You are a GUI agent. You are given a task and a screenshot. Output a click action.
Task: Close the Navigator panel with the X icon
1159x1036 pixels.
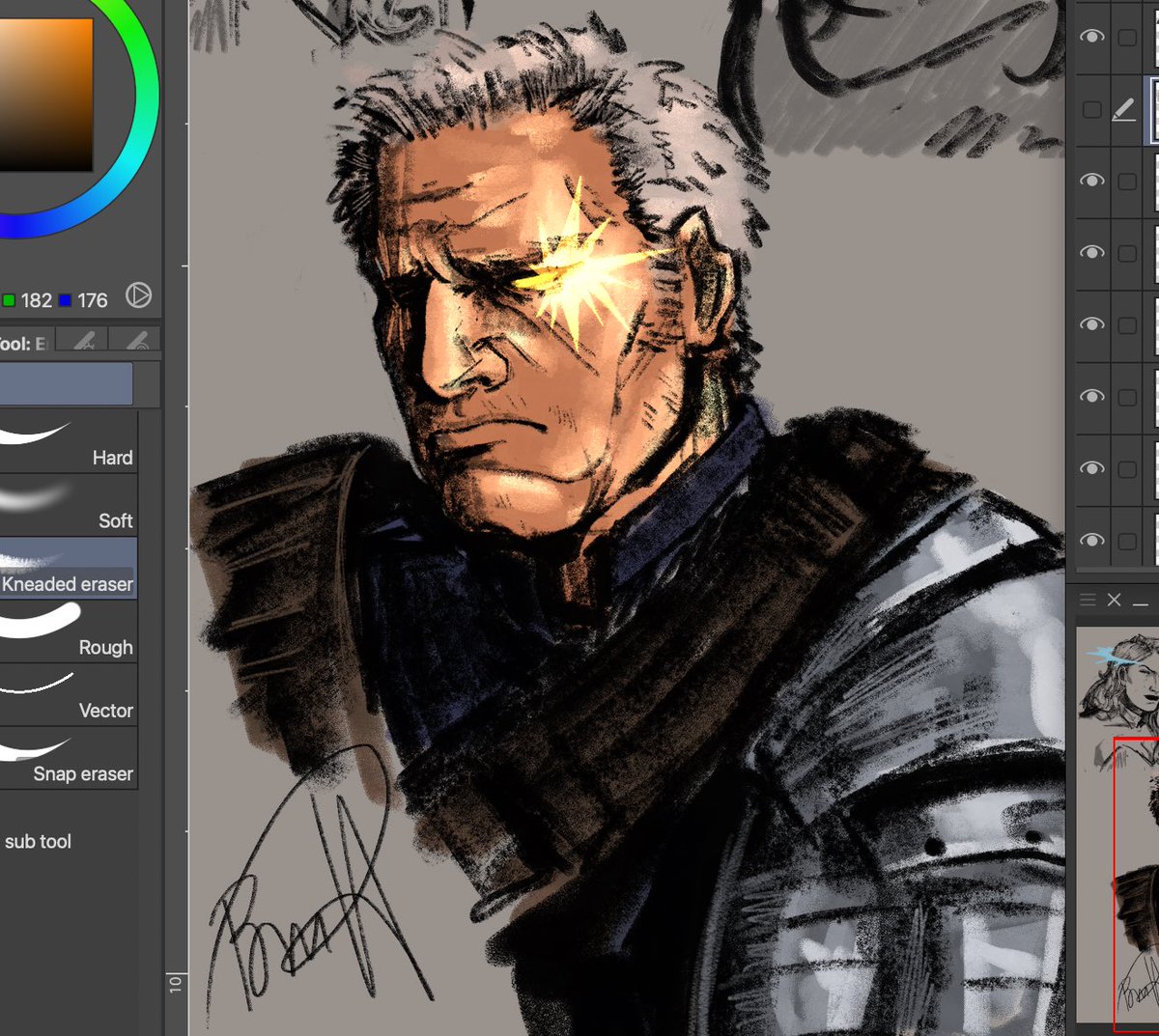pyautogui.click(x=1114, y=600)
